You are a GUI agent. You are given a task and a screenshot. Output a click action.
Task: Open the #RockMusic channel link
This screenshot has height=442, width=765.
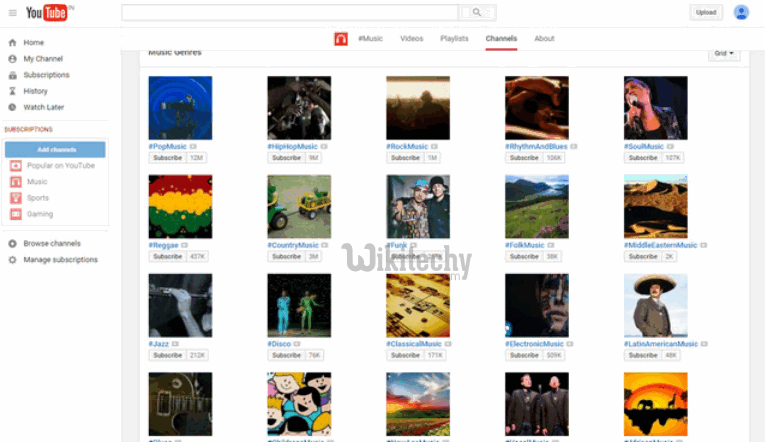coord(407,146)
